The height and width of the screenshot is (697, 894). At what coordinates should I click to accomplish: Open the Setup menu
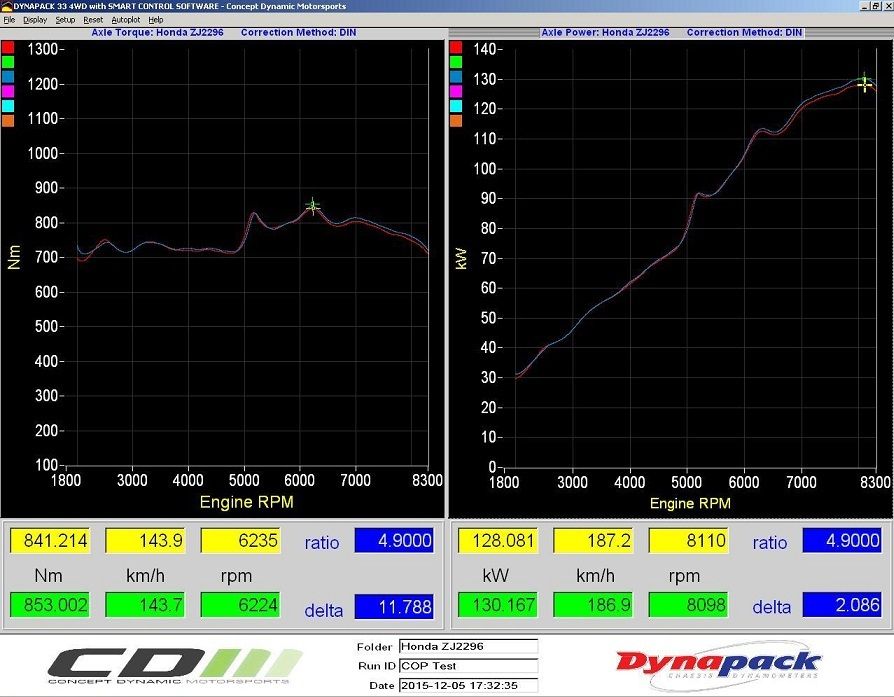63,19
